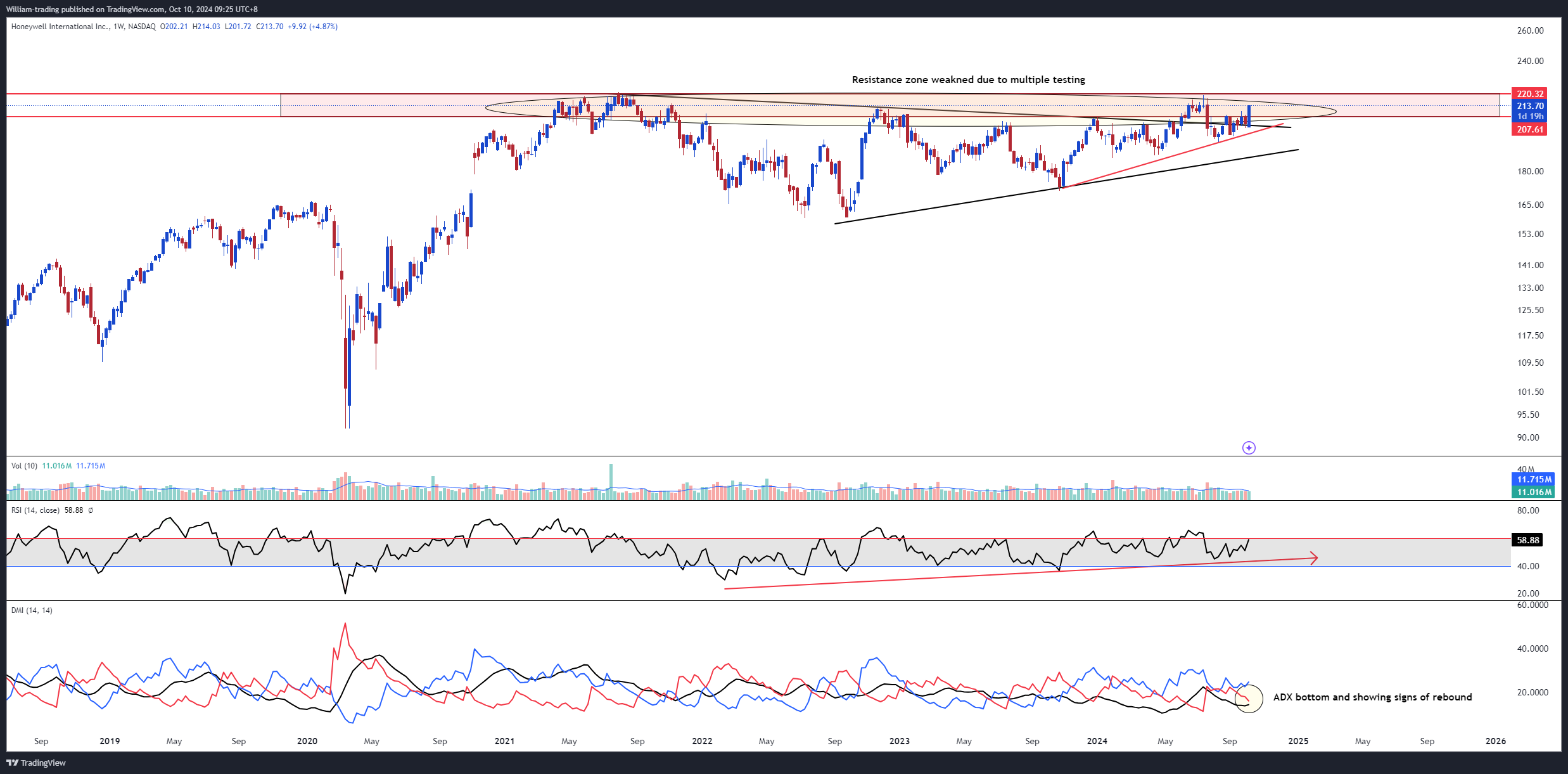Click the 90.00 price axis label
Screen dimensions: 1568x774
(x=1528, y=437)
